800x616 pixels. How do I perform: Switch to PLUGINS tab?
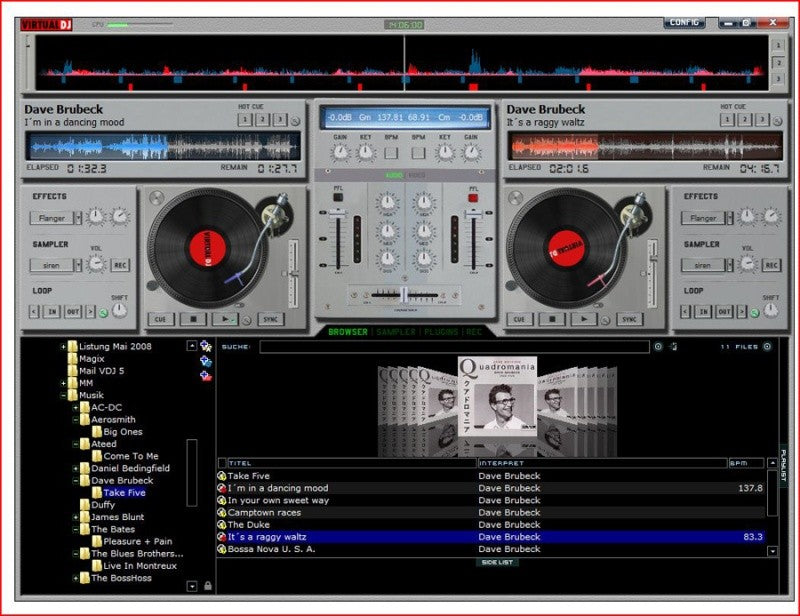441,332
